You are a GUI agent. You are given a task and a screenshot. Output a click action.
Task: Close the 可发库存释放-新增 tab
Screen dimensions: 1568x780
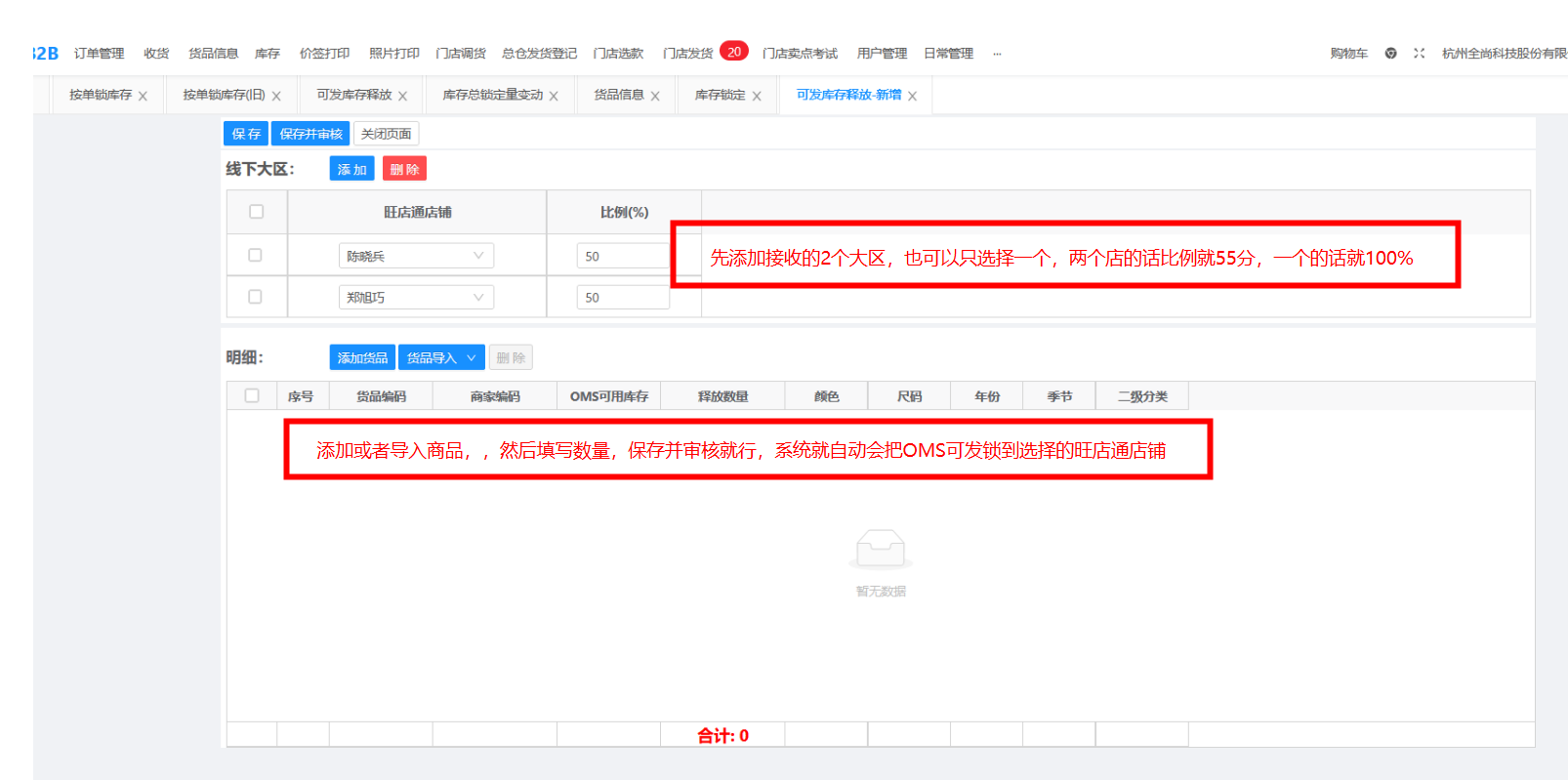(x=912, y=97)
